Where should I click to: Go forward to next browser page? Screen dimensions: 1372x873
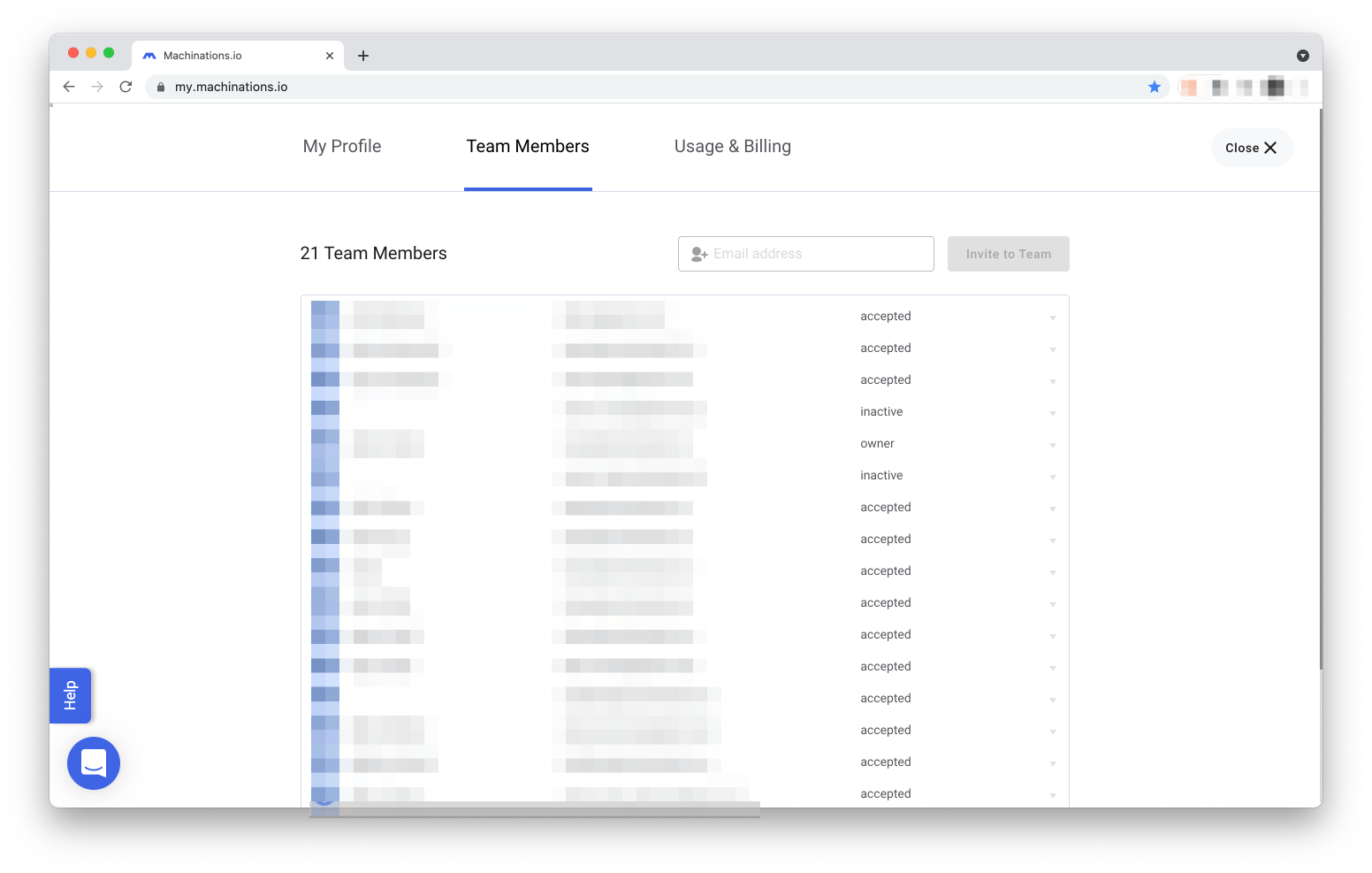point(97,87)
